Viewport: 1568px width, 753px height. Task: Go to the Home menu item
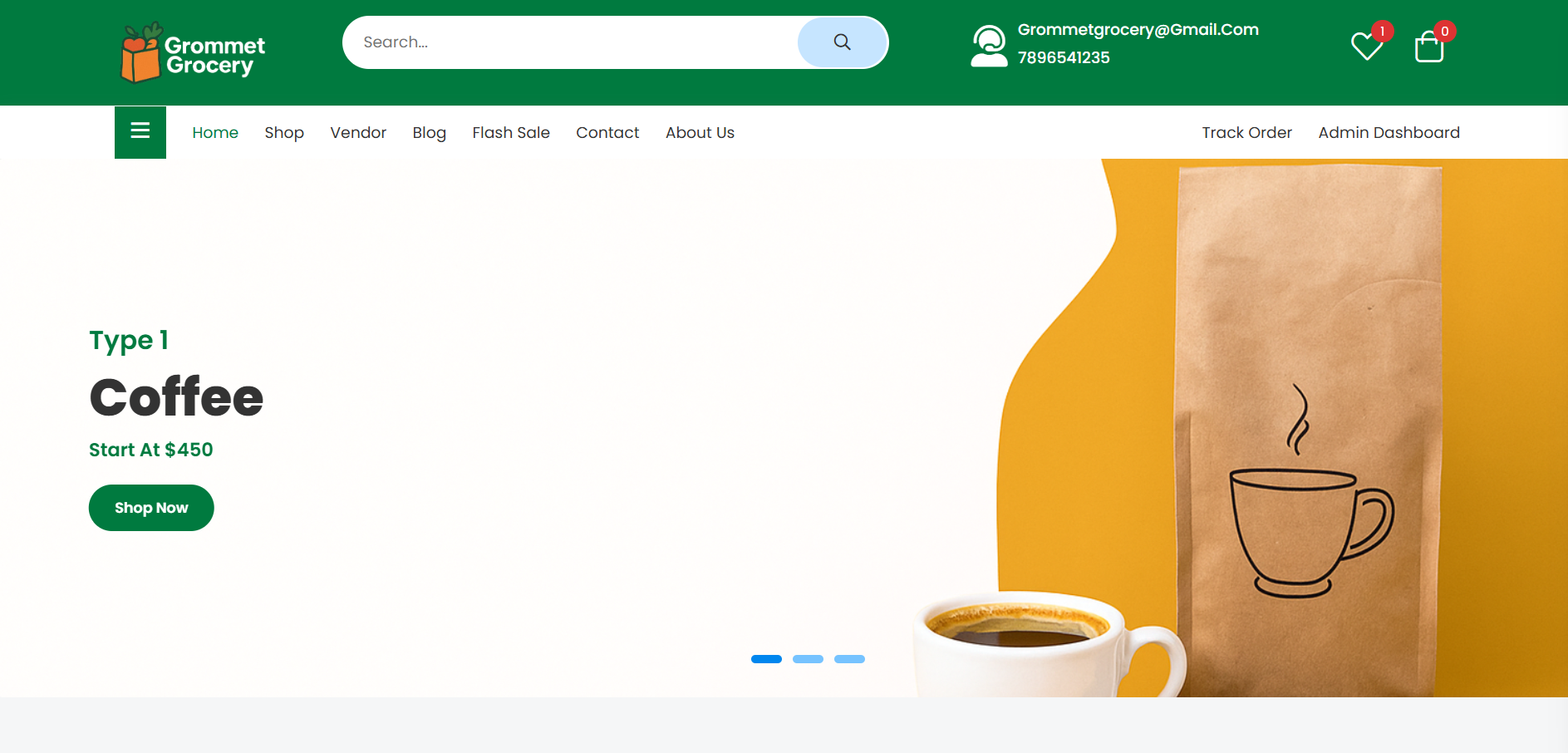[x=215, y=133]
